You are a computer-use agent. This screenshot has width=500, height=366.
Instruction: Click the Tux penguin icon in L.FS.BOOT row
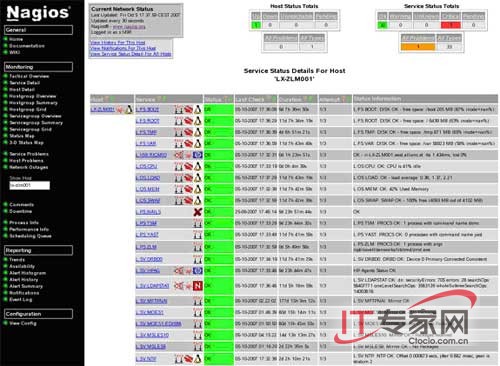[198, 109]
